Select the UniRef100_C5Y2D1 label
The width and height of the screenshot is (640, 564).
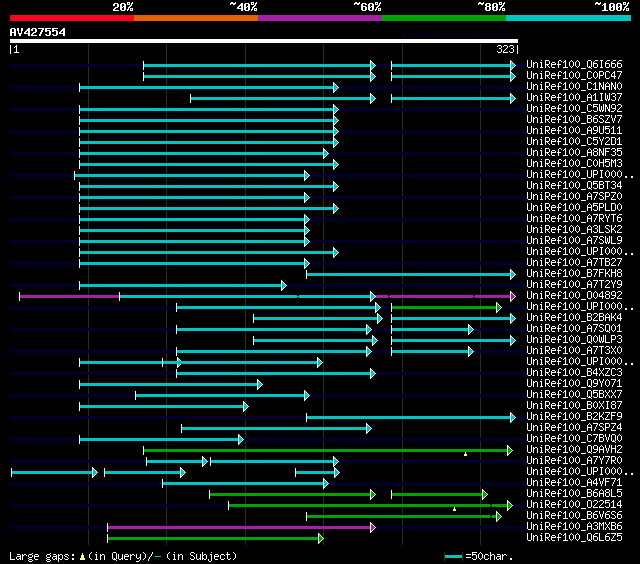pos(574,142)
